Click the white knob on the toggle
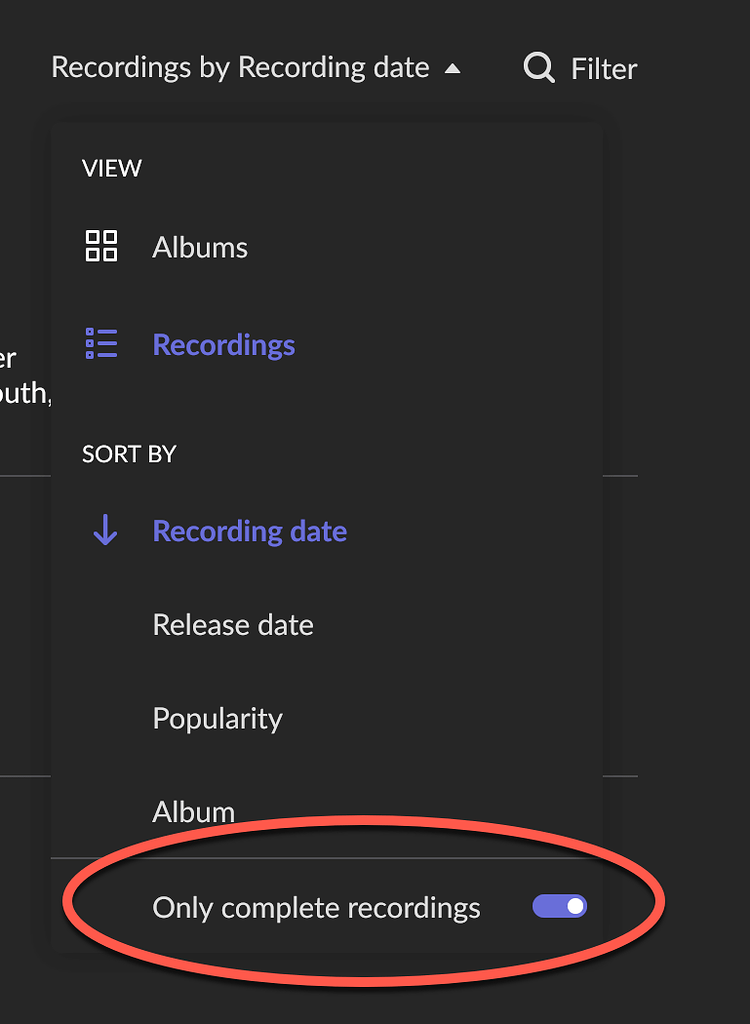The image size is (750, 1024). (x=574, y=906)
